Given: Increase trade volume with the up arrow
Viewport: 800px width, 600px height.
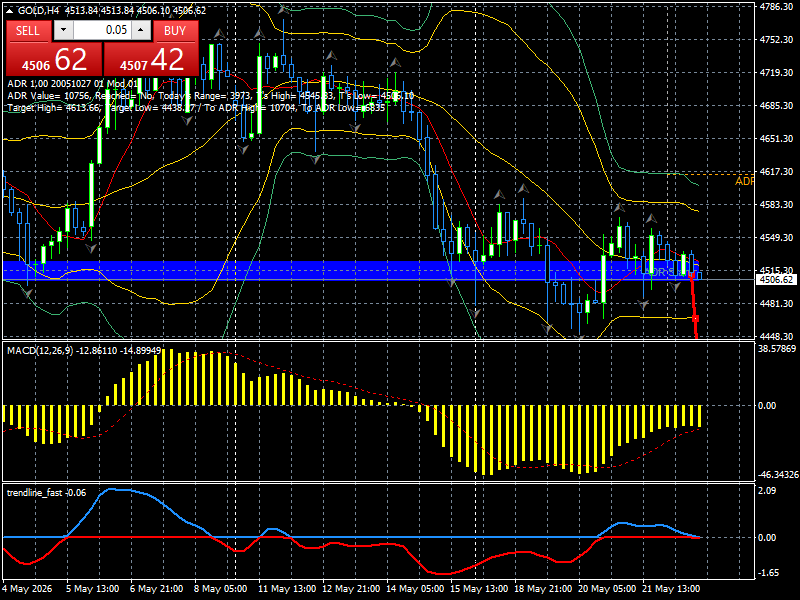Looking at the screenshot, I should (141, 30).
